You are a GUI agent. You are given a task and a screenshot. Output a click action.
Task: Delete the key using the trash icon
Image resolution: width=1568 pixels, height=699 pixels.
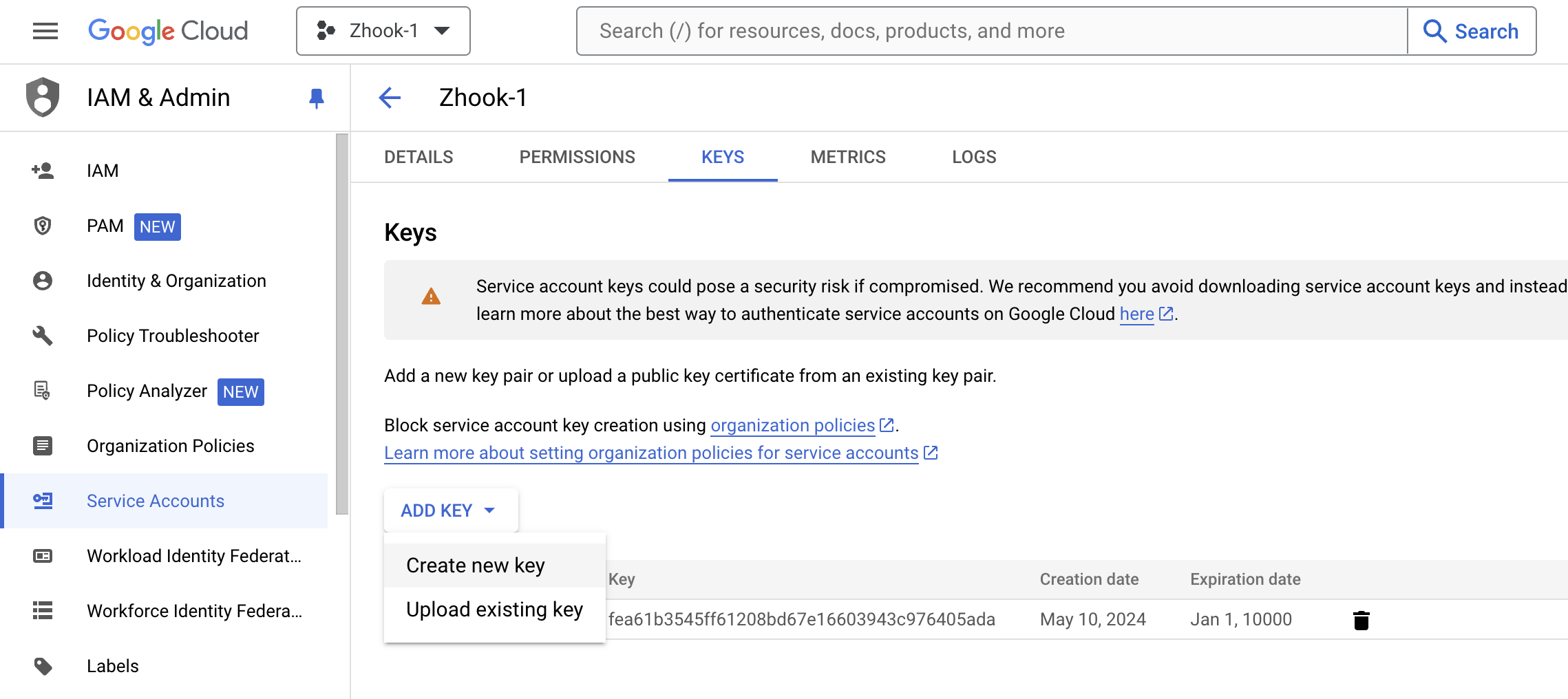[x=1361, y=620]
